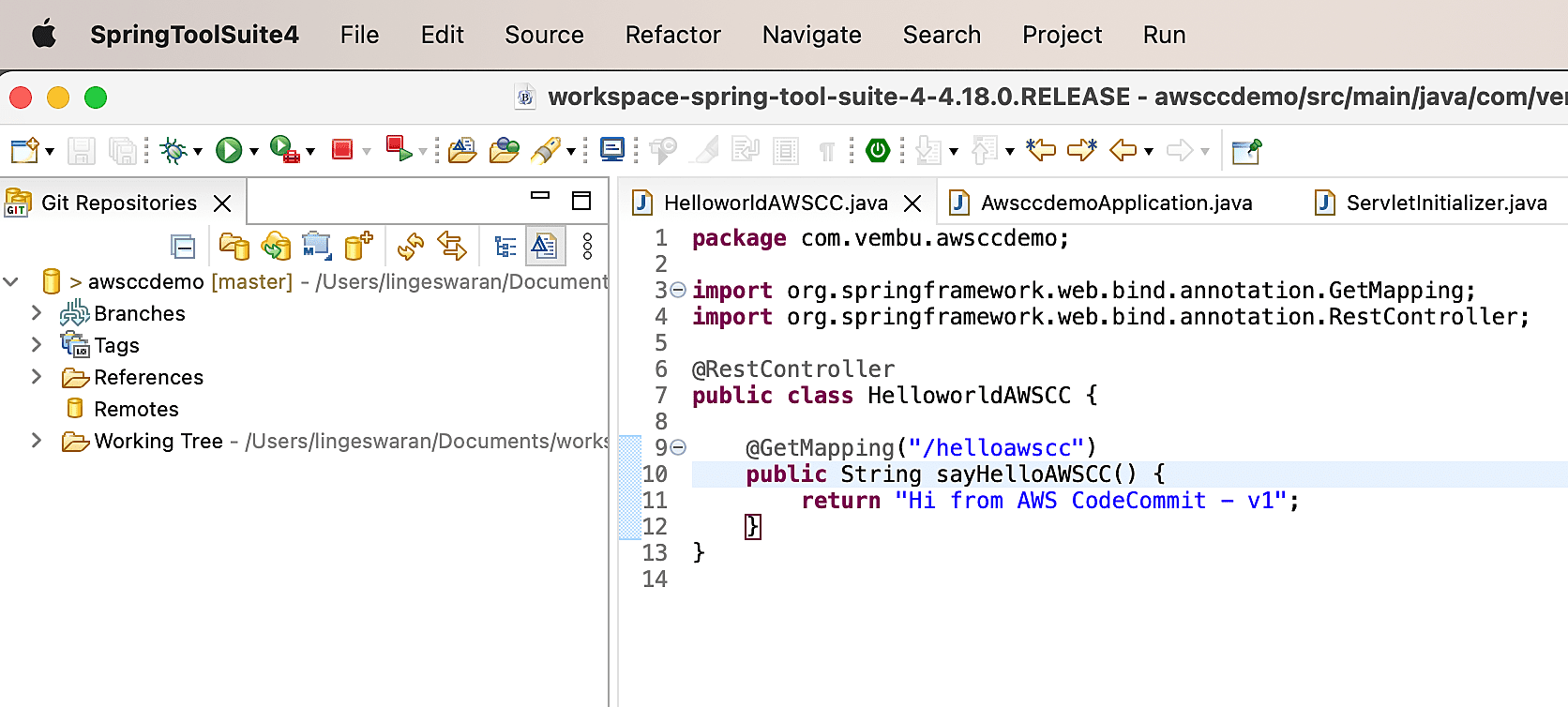The height and width of the screenshot is (707, 1568).
Task: Click the blue console monitor icon
Action: point(612,150)
